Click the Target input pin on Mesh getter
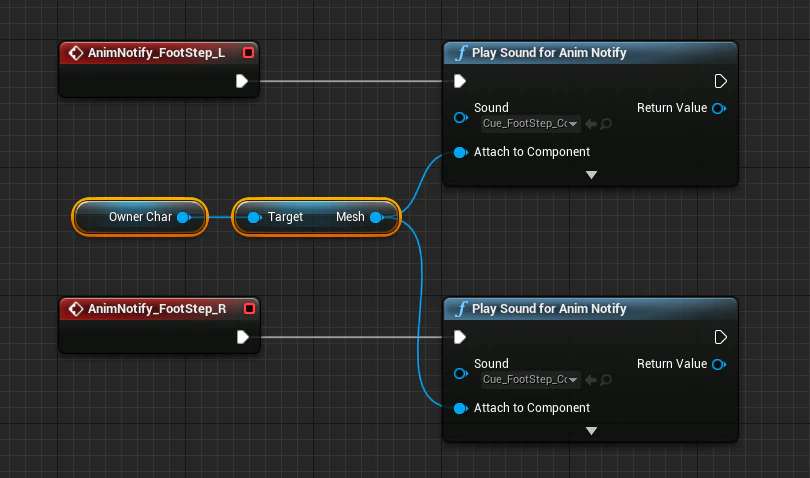810x478 pixels. point(254,218)
